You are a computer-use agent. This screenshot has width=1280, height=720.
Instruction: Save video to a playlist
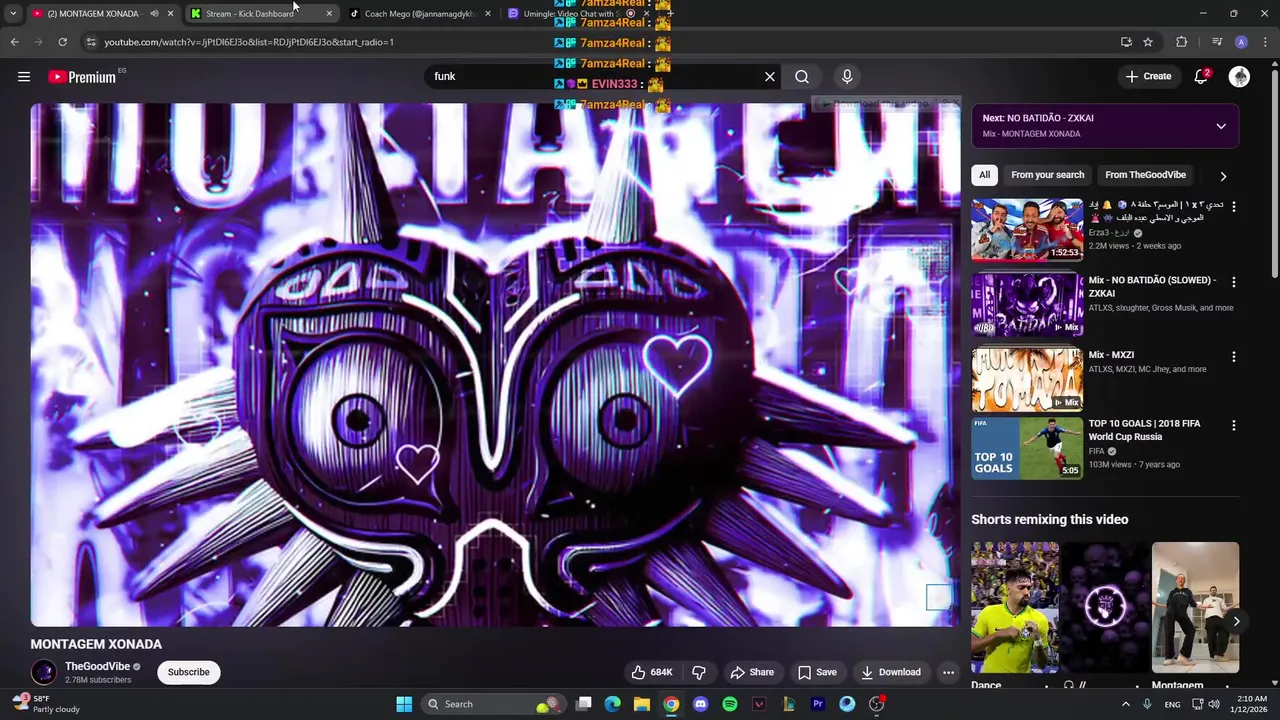[817, 672]
